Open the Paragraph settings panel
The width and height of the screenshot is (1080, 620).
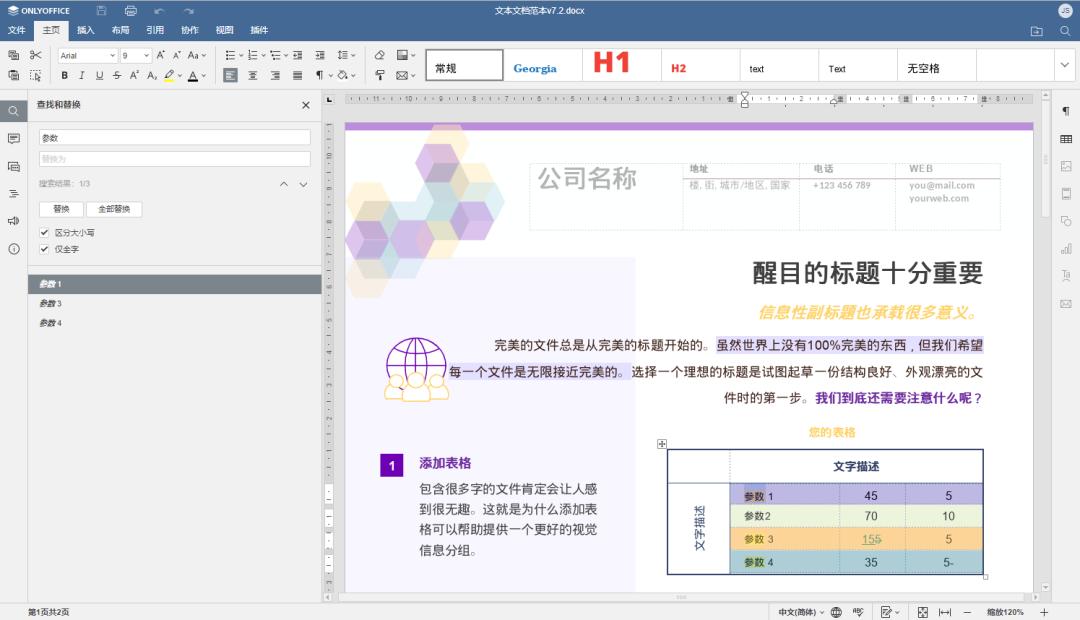[x=1066, y=112]
